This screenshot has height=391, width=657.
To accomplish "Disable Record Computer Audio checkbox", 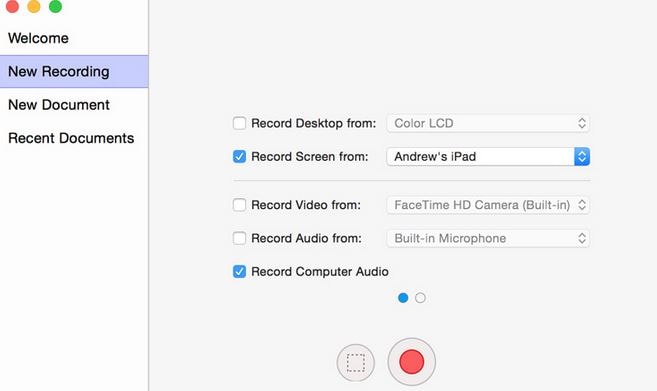I will [x=239, y=272].
